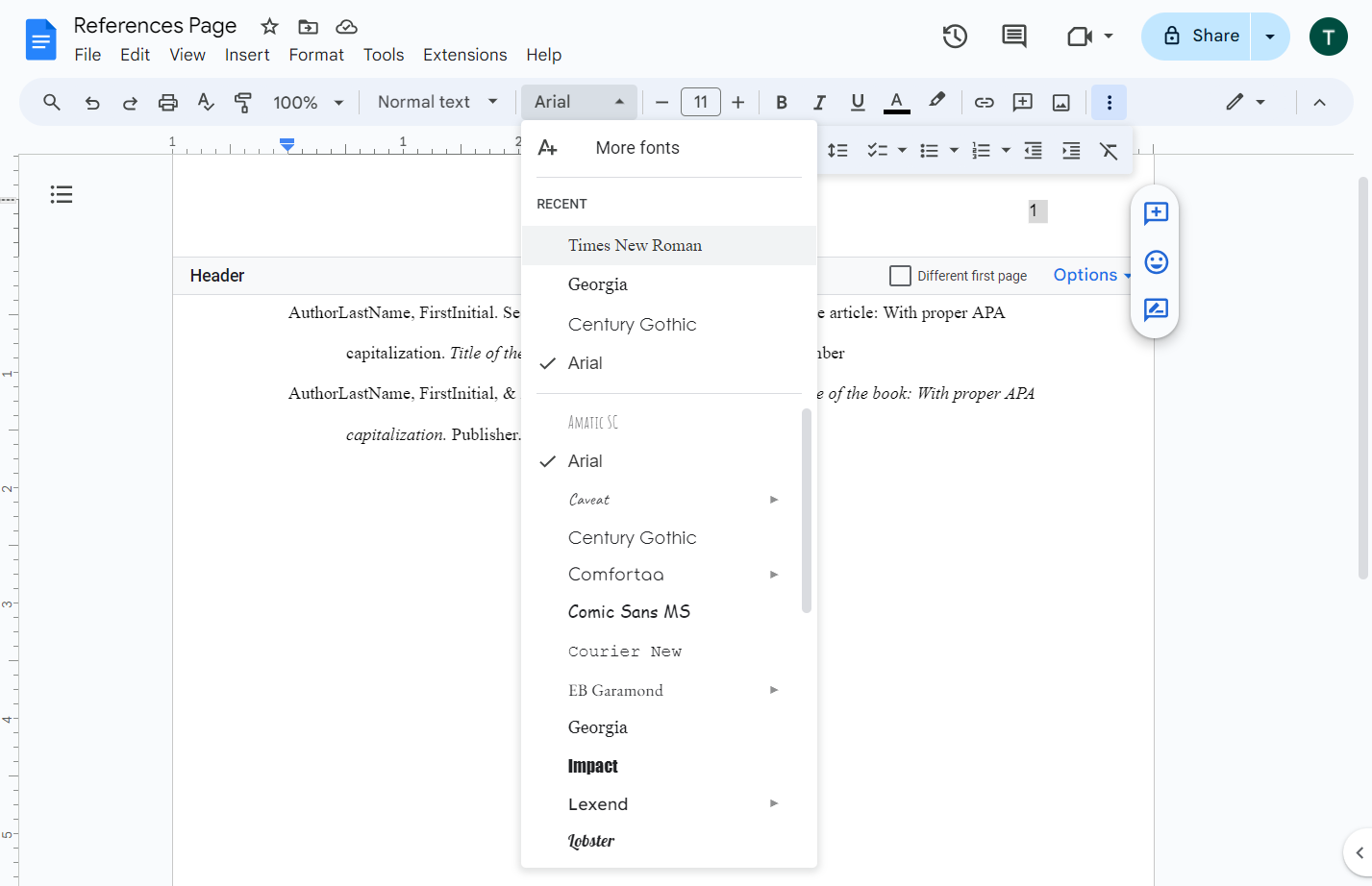Open the zoom 100% dropdown
This screenshot has height=886, width=1372.
point(309,102)
